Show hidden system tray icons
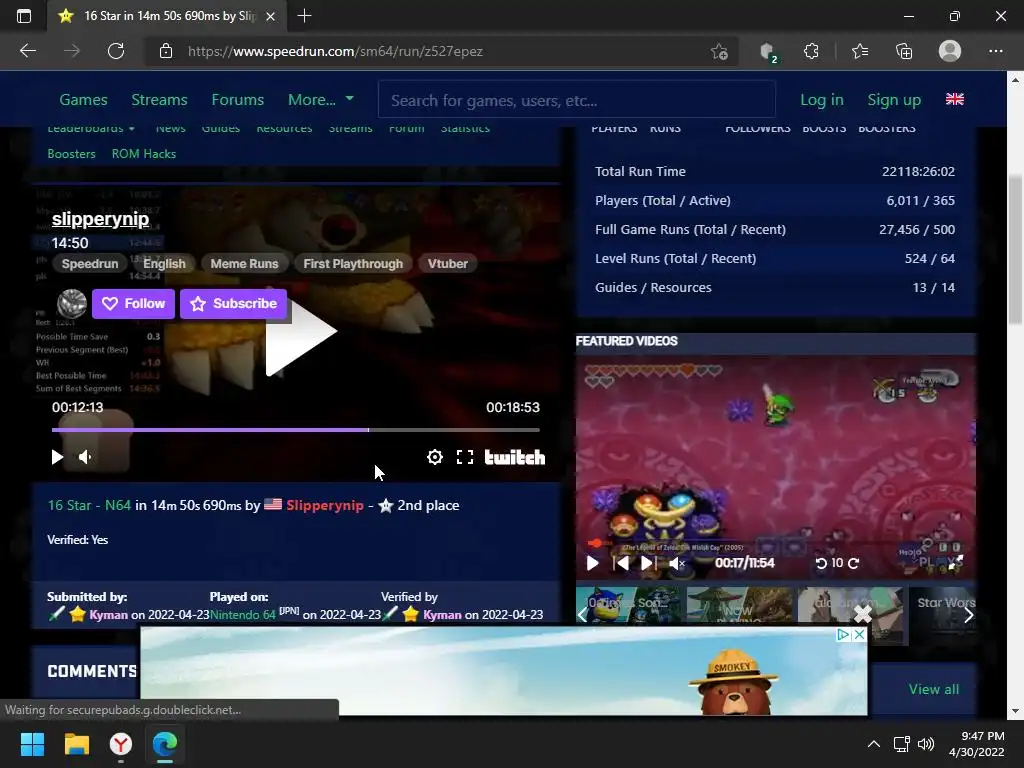The width and height of the screenshot is (1024, 768). click(x=873, y=744)
